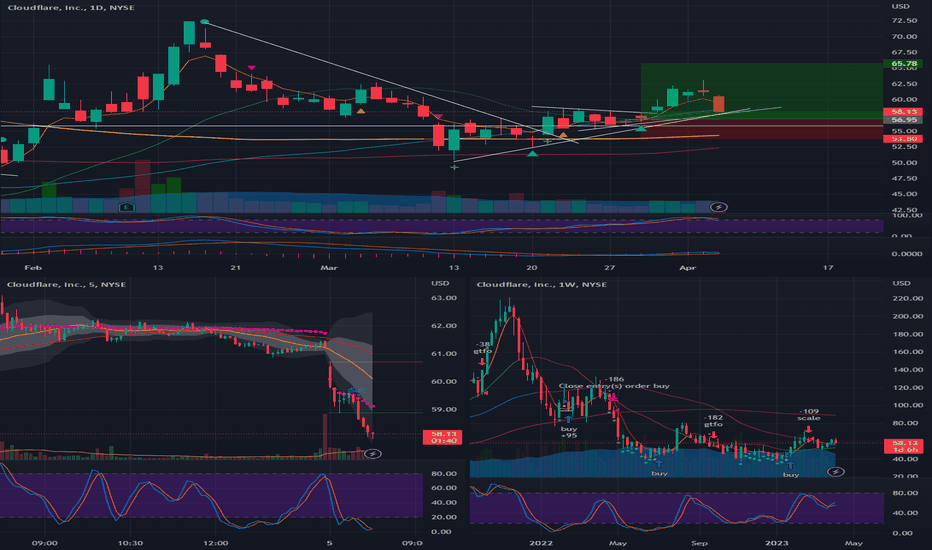Select the green circle trendline anchor at peak

click(x=205, y=22)
